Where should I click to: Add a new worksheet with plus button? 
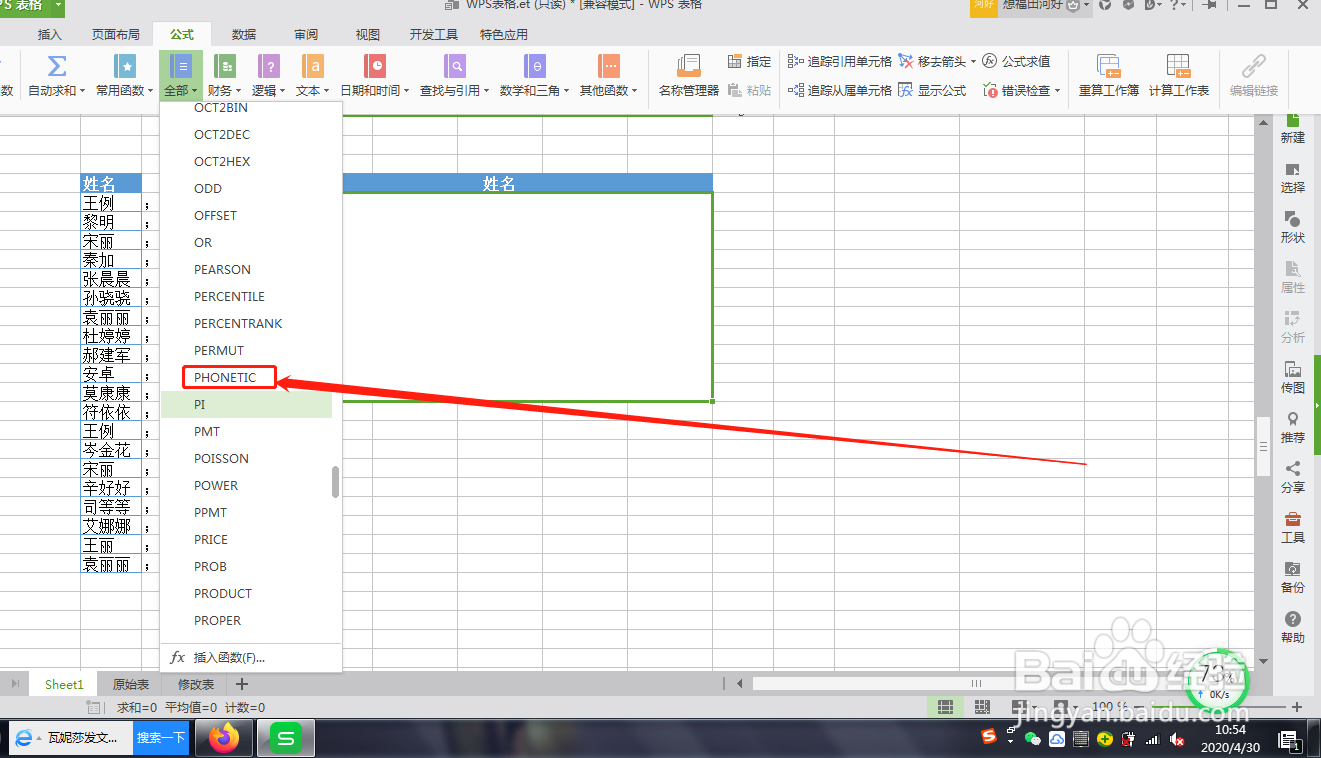click(x=241, y=684)
